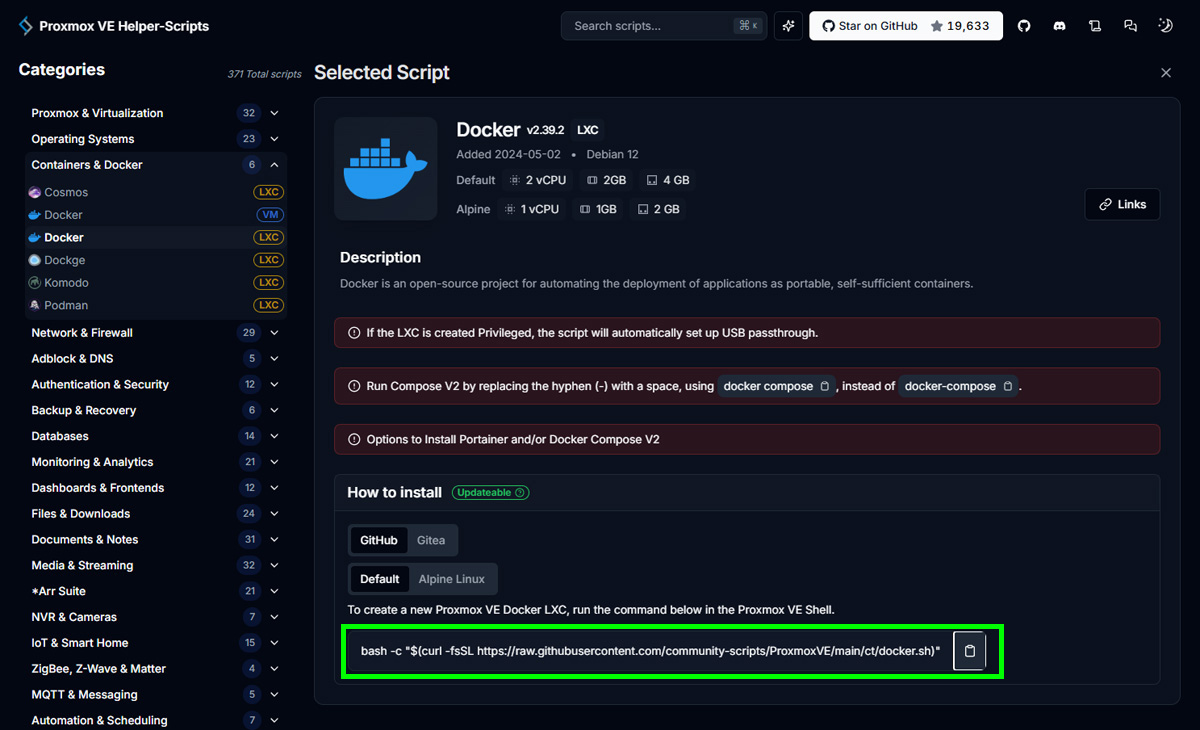
Task: Click the Updateable badge
Action: (491, 493)
